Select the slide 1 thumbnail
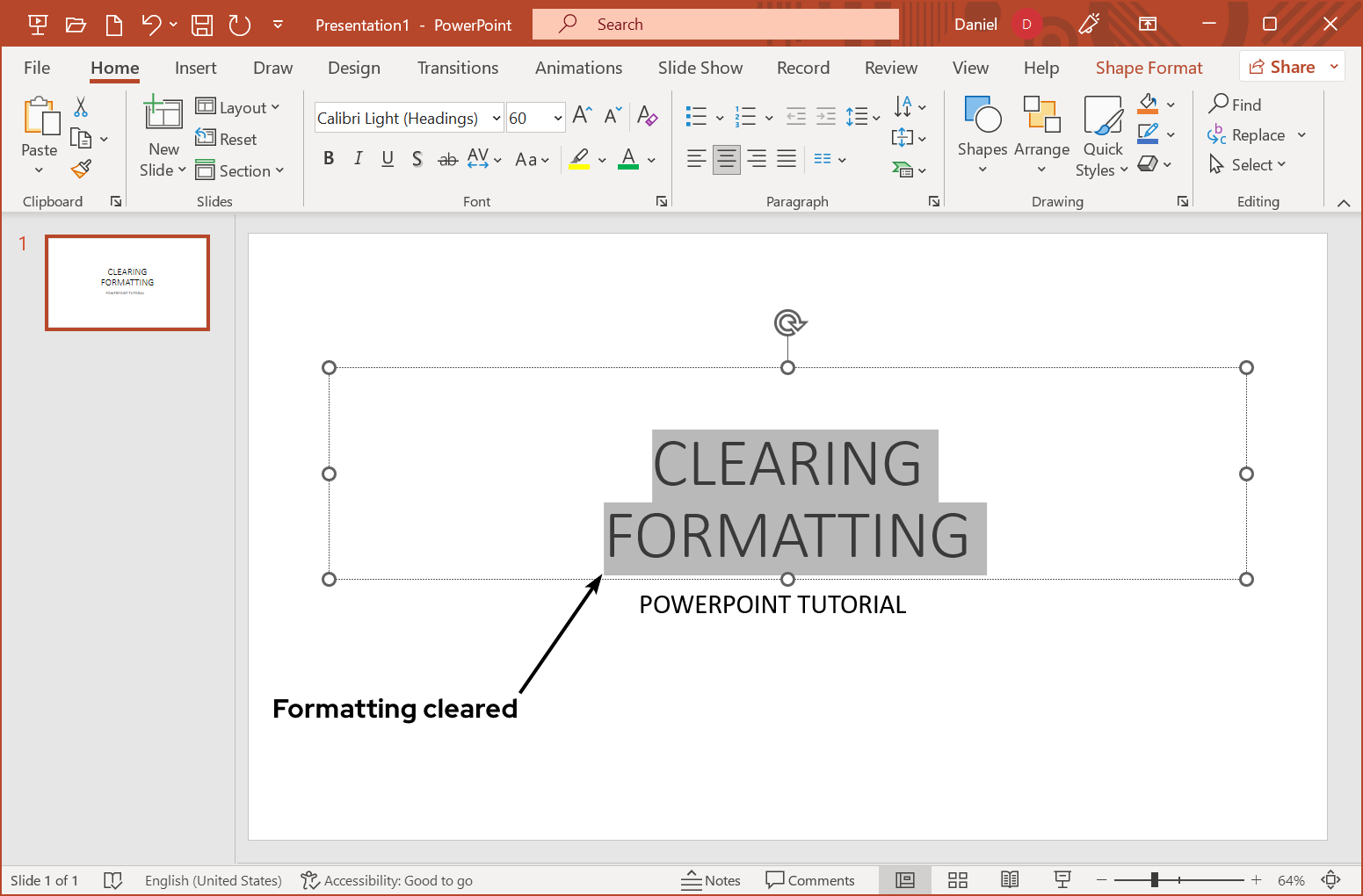This screenshot has height=896, width=1363. (x=127, y=282)
